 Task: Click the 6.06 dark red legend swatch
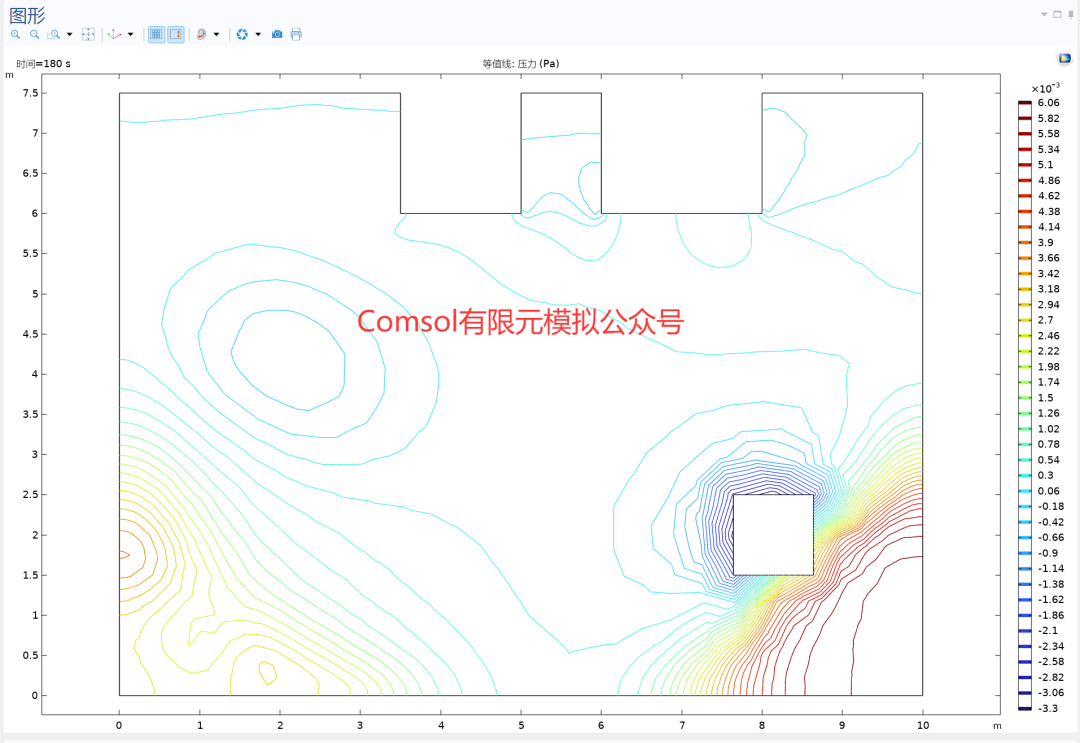pyautogui.click(x=1025, y=103)
